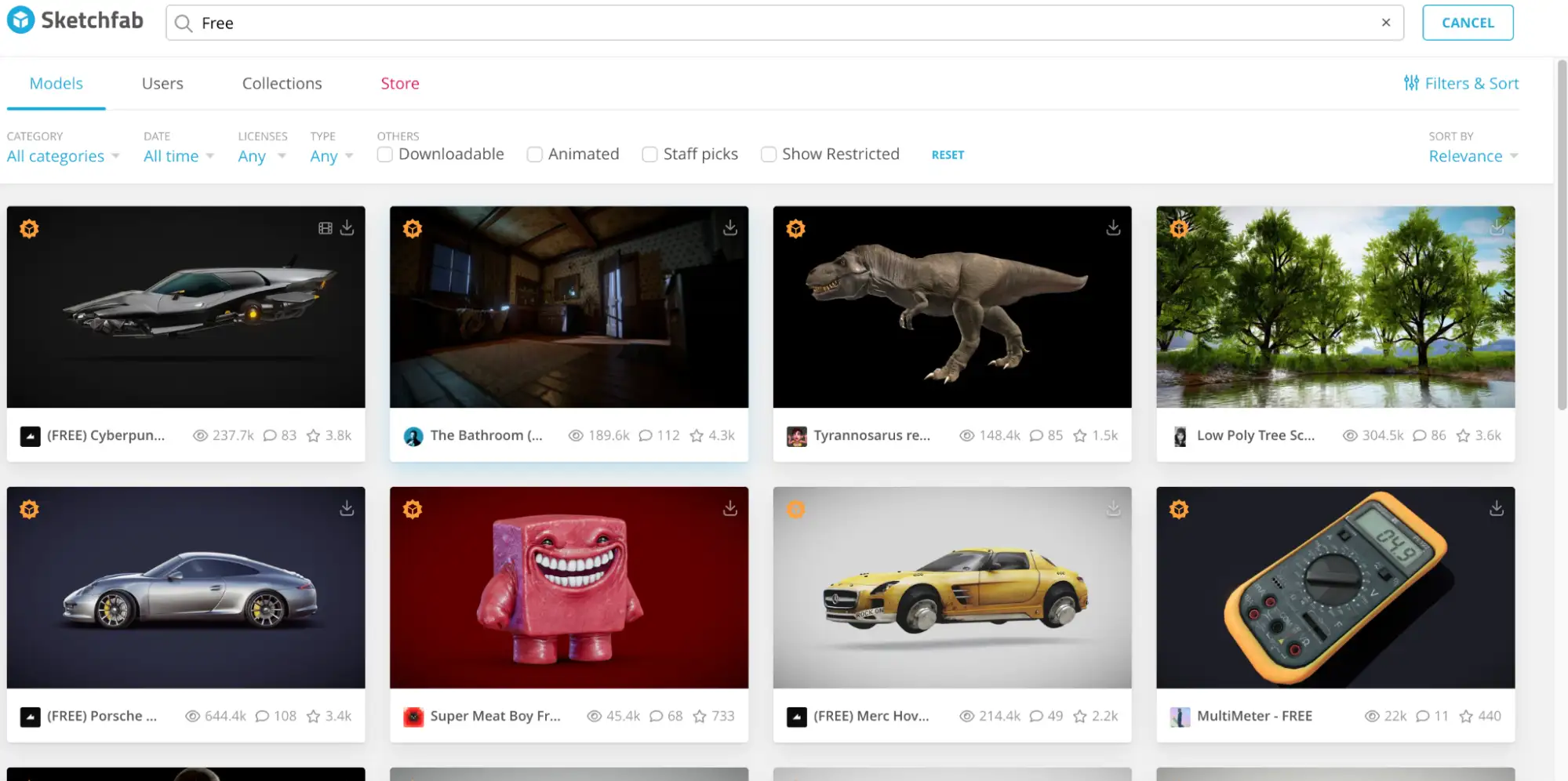Click staff pick badge on Cyberpunk car thumbnail
The height and width of the screenshot is (781, 1568).
click(x=29, y=229)
